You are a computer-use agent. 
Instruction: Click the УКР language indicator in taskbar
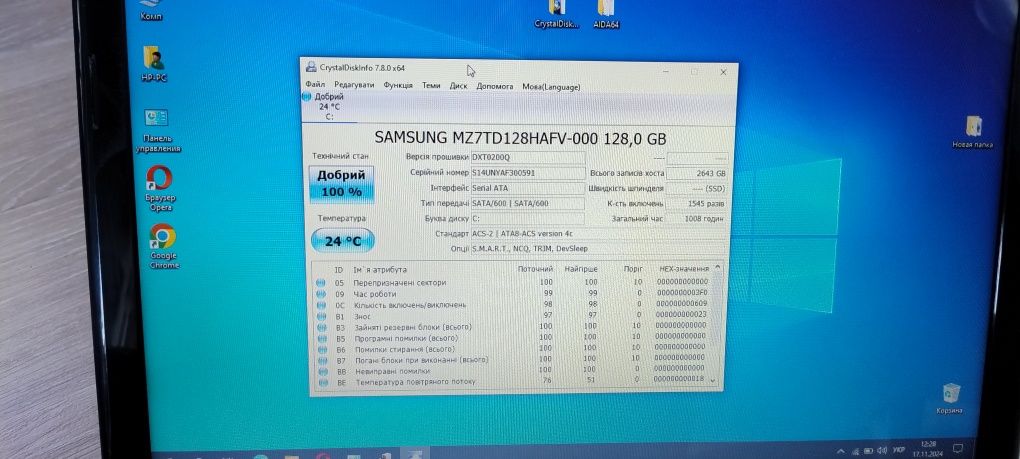pyautogui.click(x=898, y=449)
